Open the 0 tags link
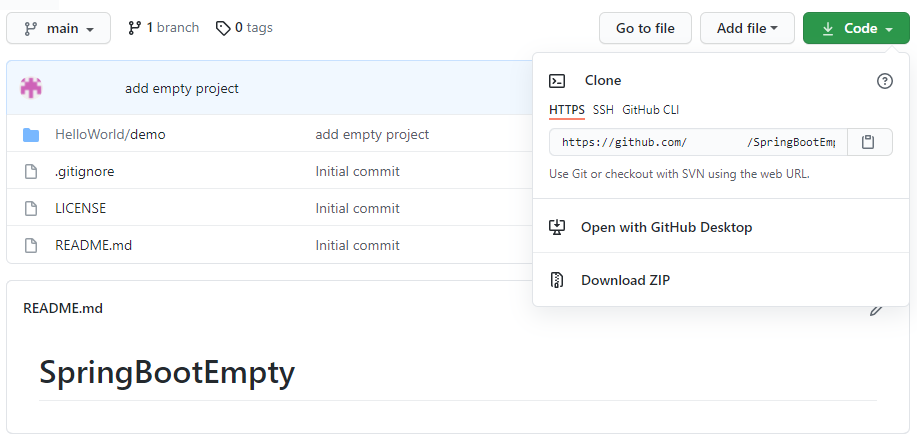 [244, 27]
